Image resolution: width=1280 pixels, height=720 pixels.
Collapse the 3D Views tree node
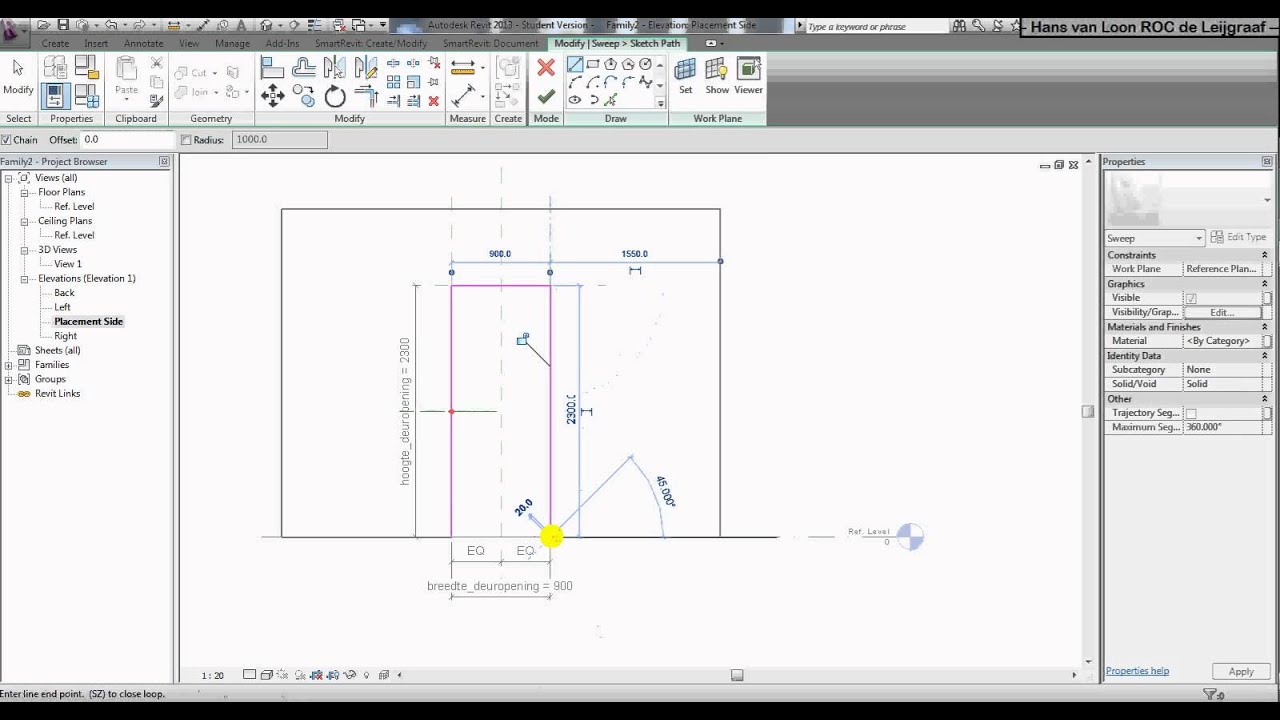(25, 250)
